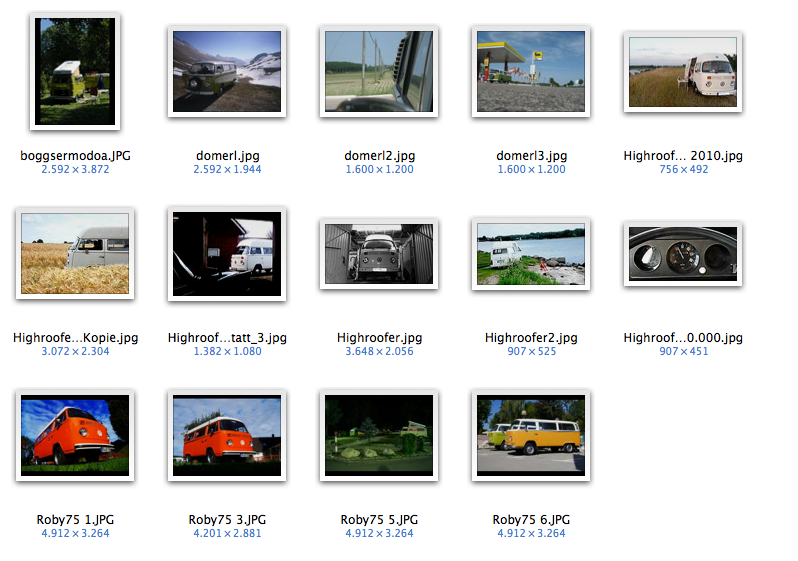Select the dashboard gauges thumbnail
Screen dimensions: 798x561
(683, 254)
